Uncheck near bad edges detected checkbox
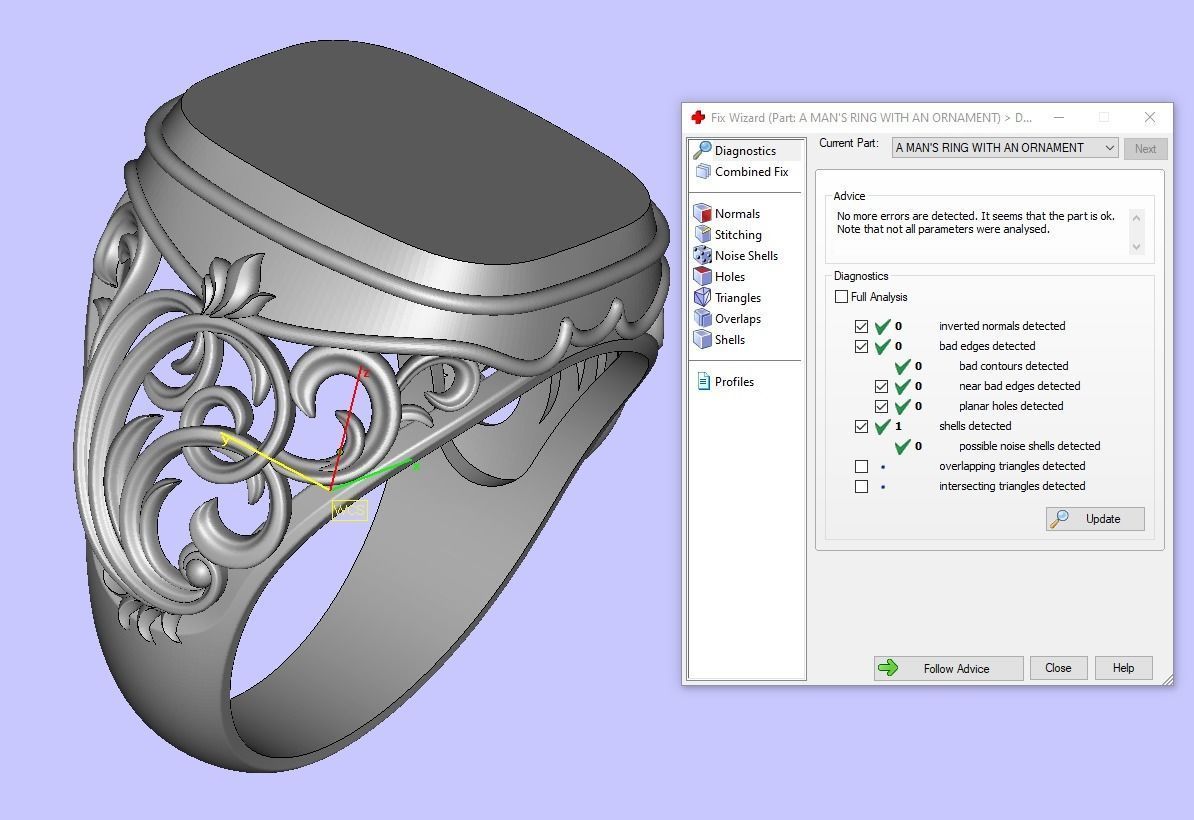This screenshot has height=820, width=1194. [881, 386]
